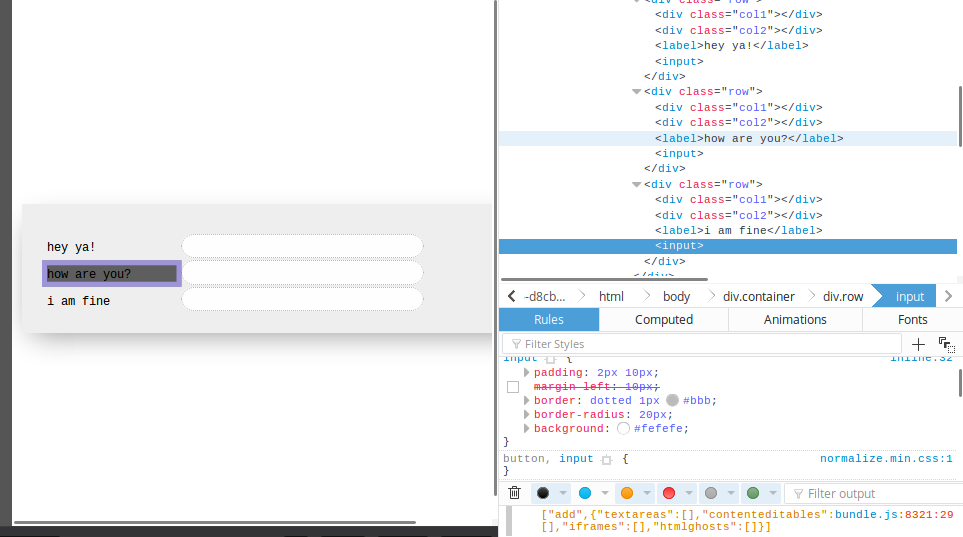Select the div.container breadcrumb

[758, 296]
